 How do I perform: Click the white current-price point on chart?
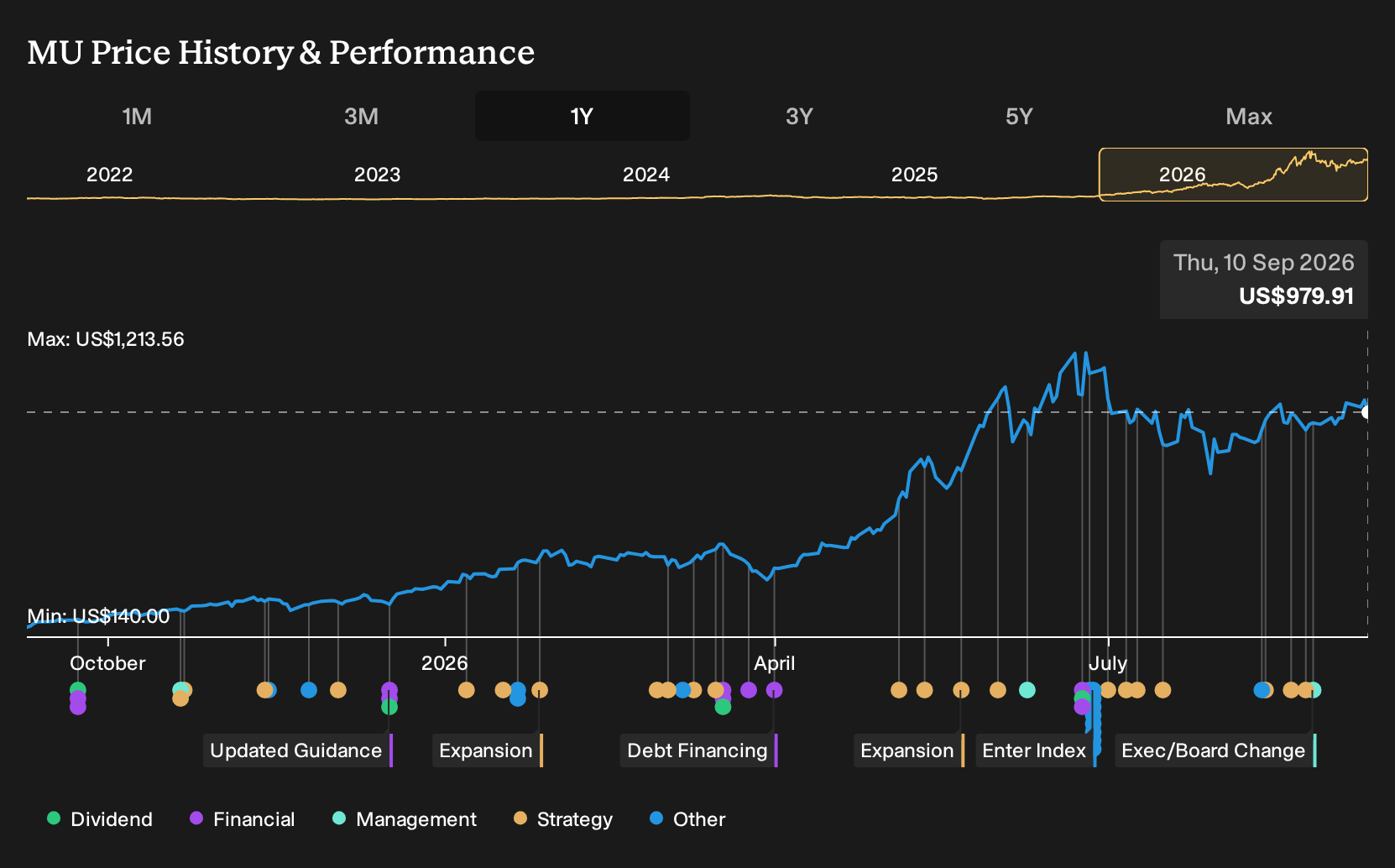click(1366, 411)
